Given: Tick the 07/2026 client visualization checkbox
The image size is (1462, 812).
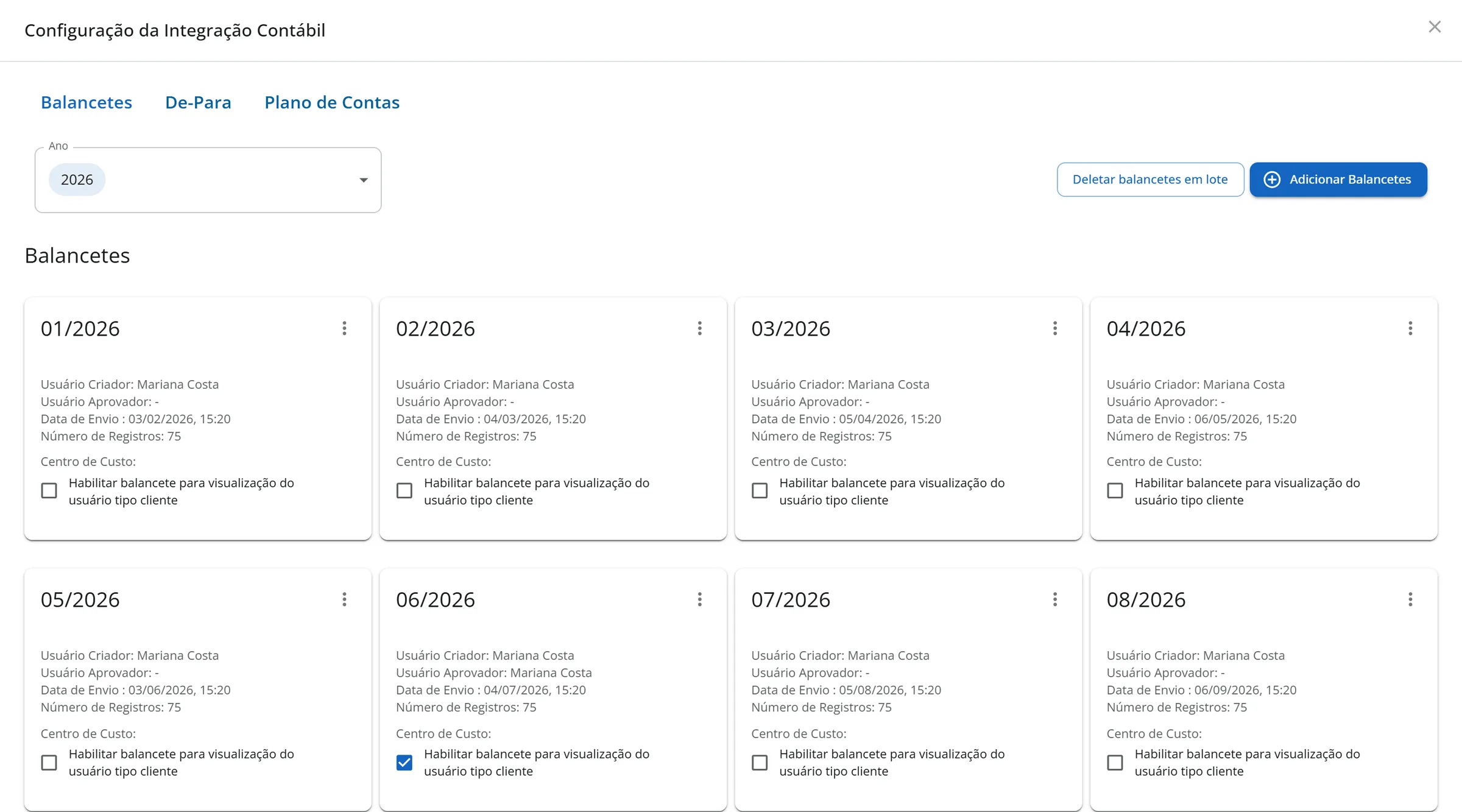Looking at the screenshot, I should [760, 762].
